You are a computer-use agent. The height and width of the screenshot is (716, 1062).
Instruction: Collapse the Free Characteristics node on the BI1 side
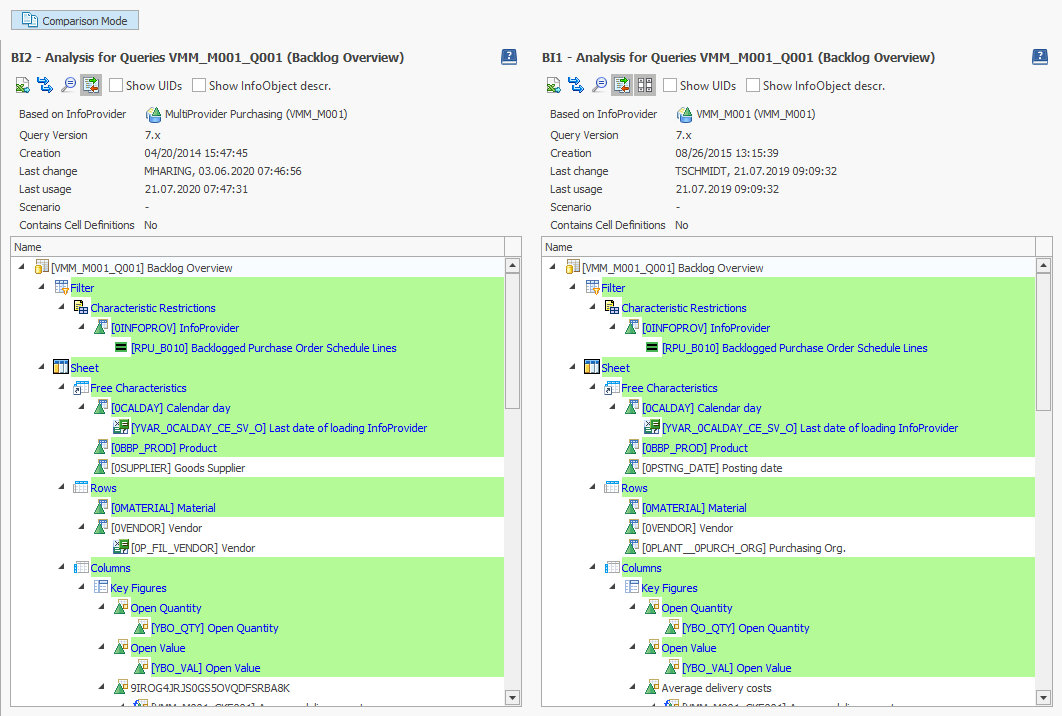pyautogui.click(x=592, y=387)
